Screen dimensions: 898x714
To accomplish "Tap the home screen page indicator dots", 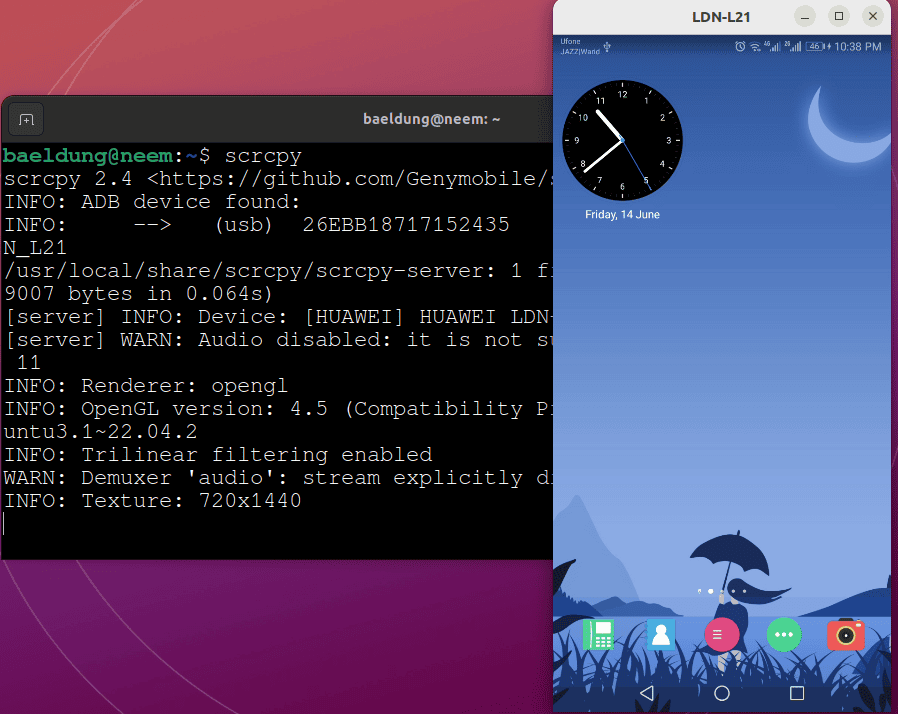I will point(721,591).
